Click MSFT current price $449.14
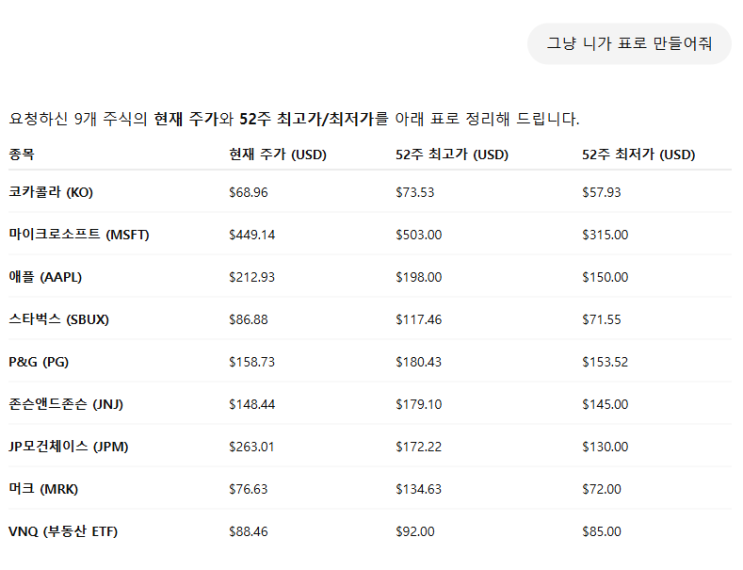 tap(252, 235)
